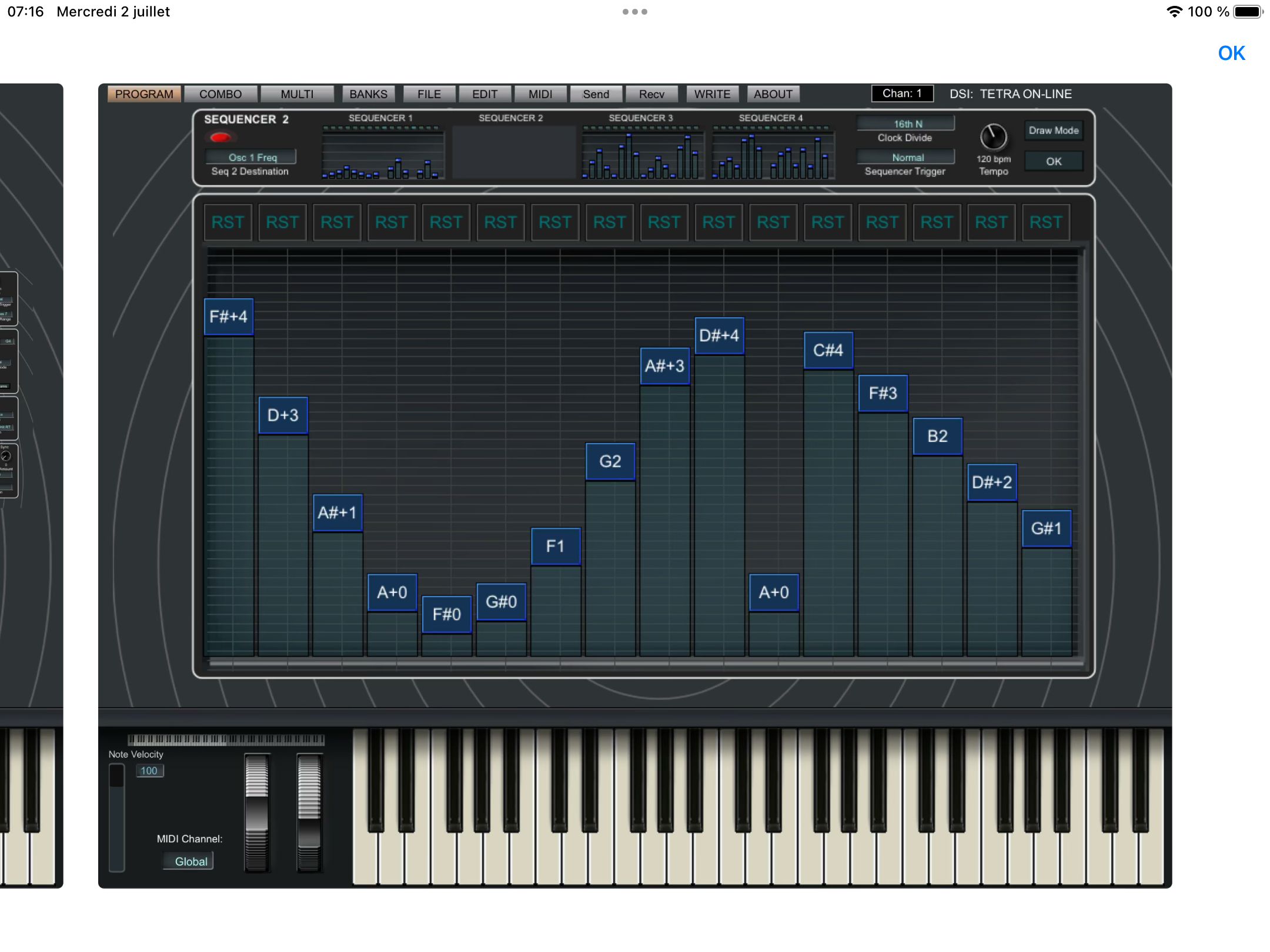
Task: Select the D+3 step slider handle
Action: (283, 415)
